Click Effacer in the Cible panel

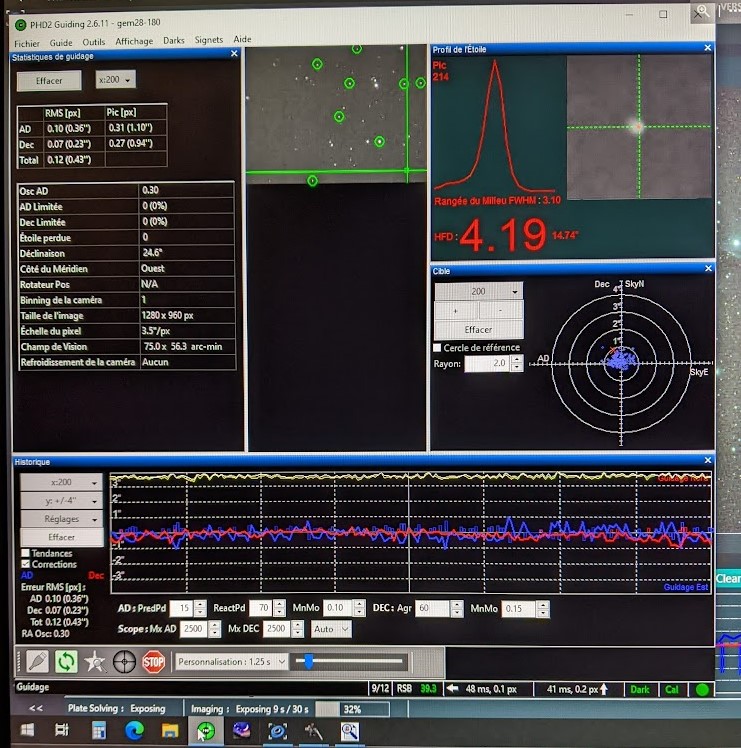[479, 330]
